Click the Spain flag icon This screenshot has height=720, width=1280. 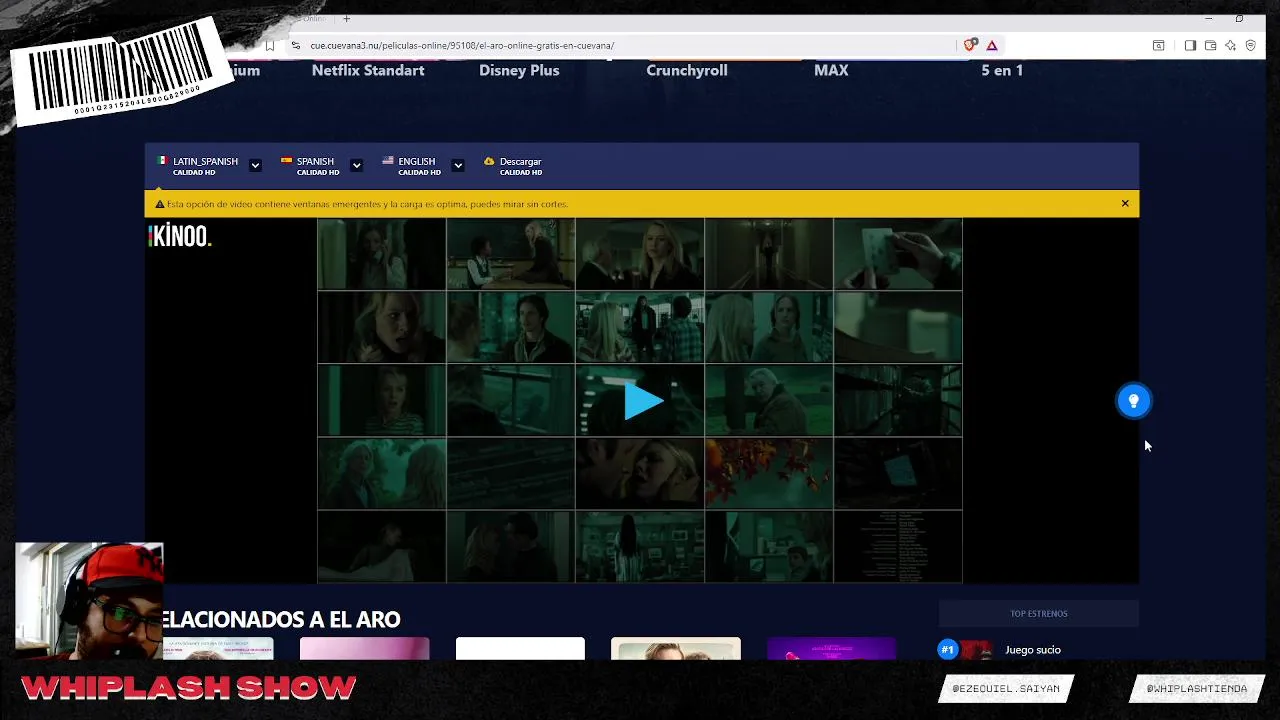(286, 160)
